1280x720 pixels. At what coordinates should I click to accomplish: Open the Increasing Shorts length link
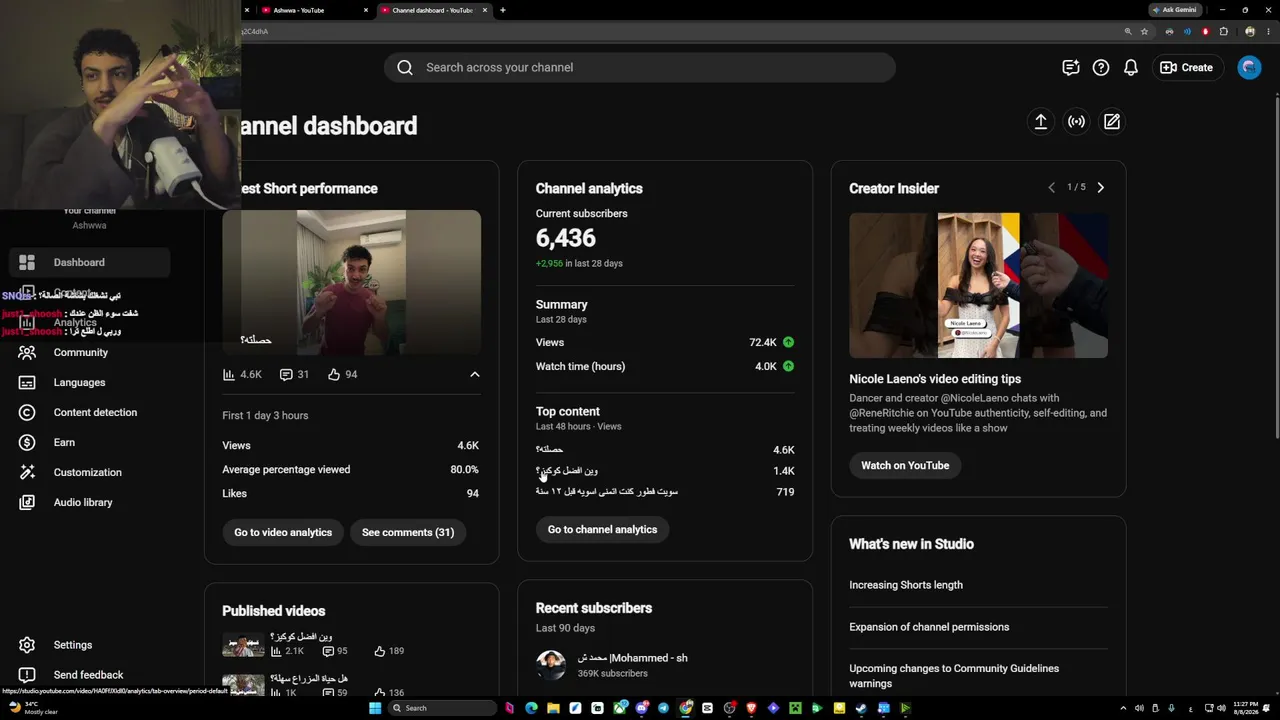[x=906, y=585]
